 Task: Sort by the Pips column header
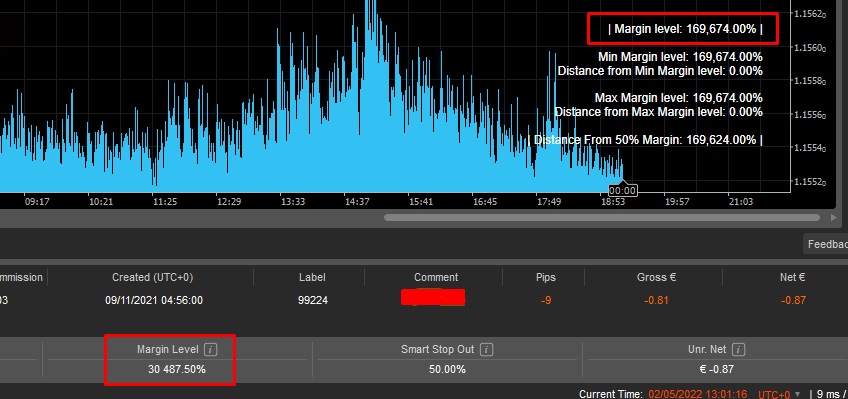point(546,277)
